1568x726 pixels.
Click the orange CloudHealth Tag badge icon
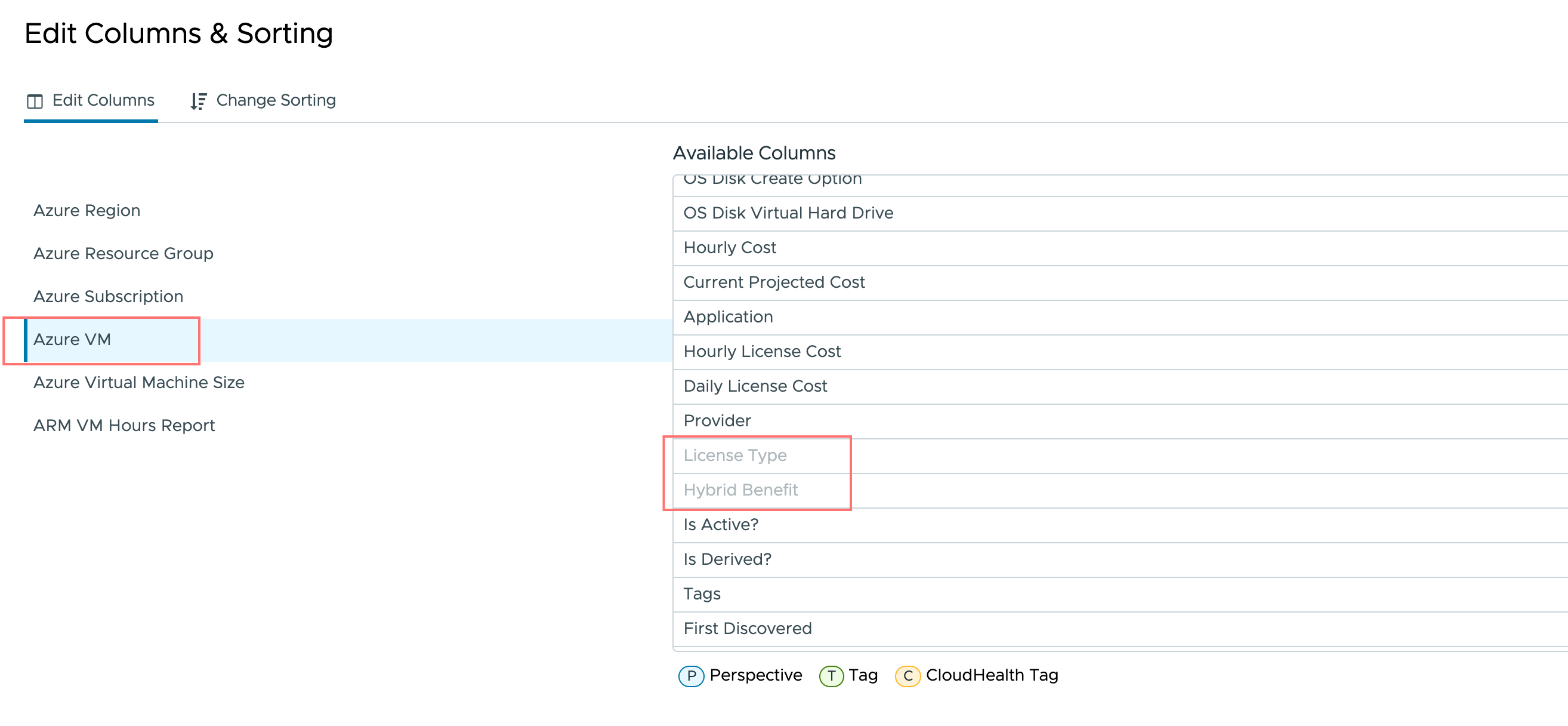click(908, 675)
